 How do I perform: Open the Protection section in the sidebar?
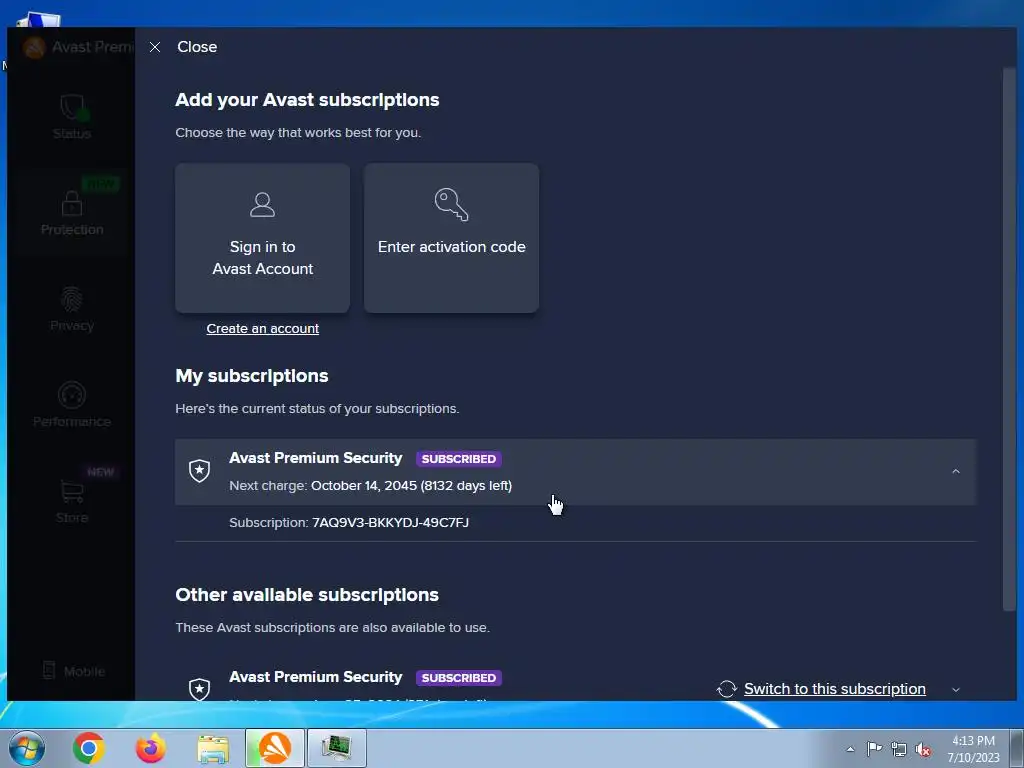pos(72,212)
